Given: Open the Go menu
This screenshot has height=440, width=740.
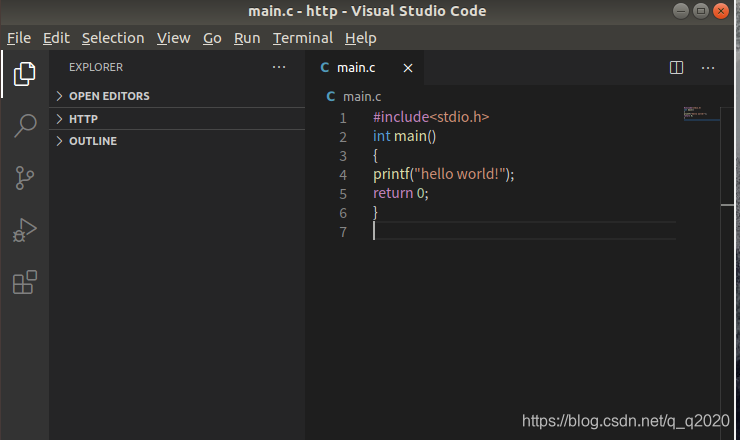Looking at the screenshot, I should pyautogui.click(x=212, y=38).
